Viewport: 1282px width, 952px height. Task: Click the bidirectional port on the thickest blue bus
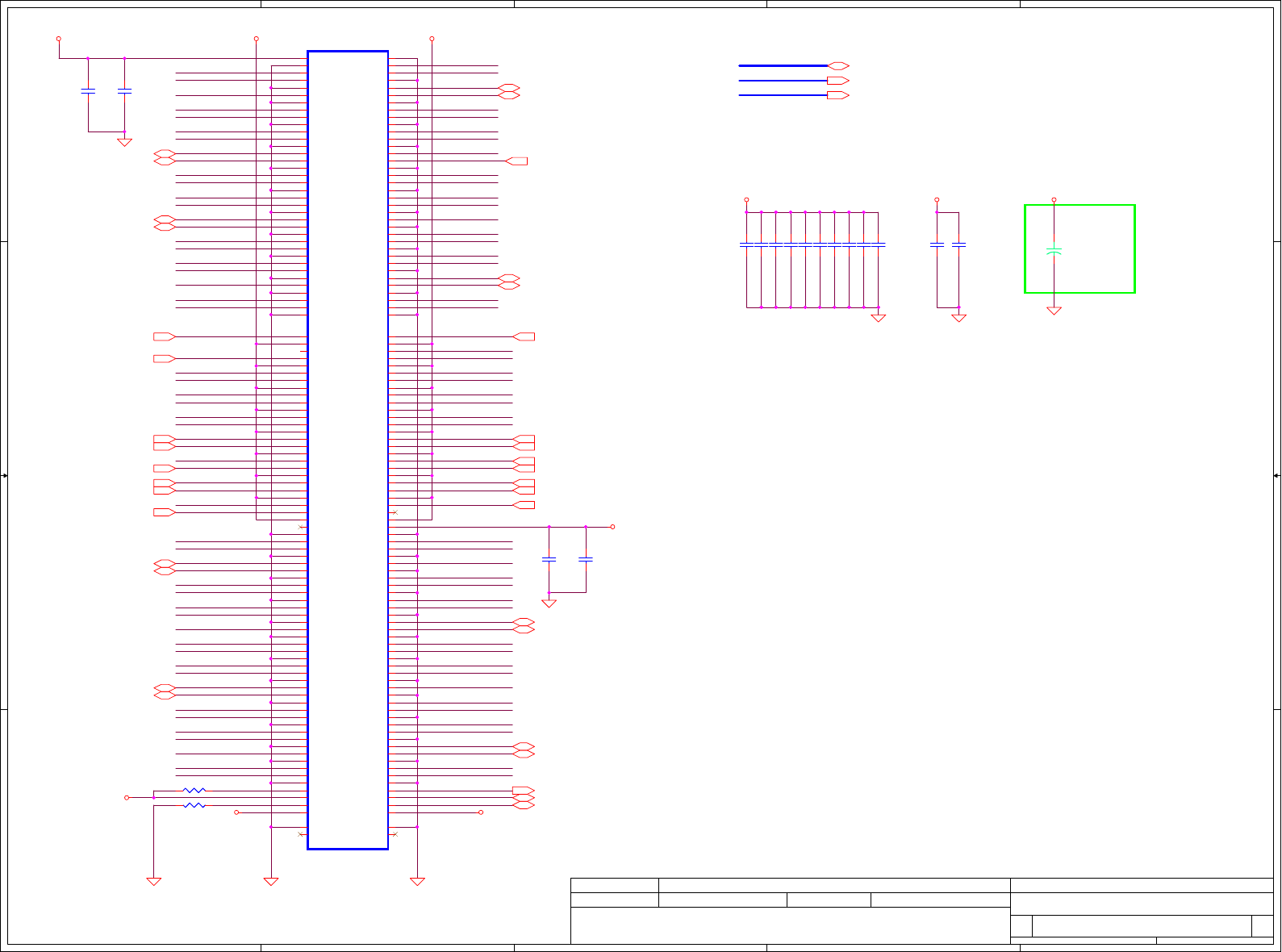838,66
